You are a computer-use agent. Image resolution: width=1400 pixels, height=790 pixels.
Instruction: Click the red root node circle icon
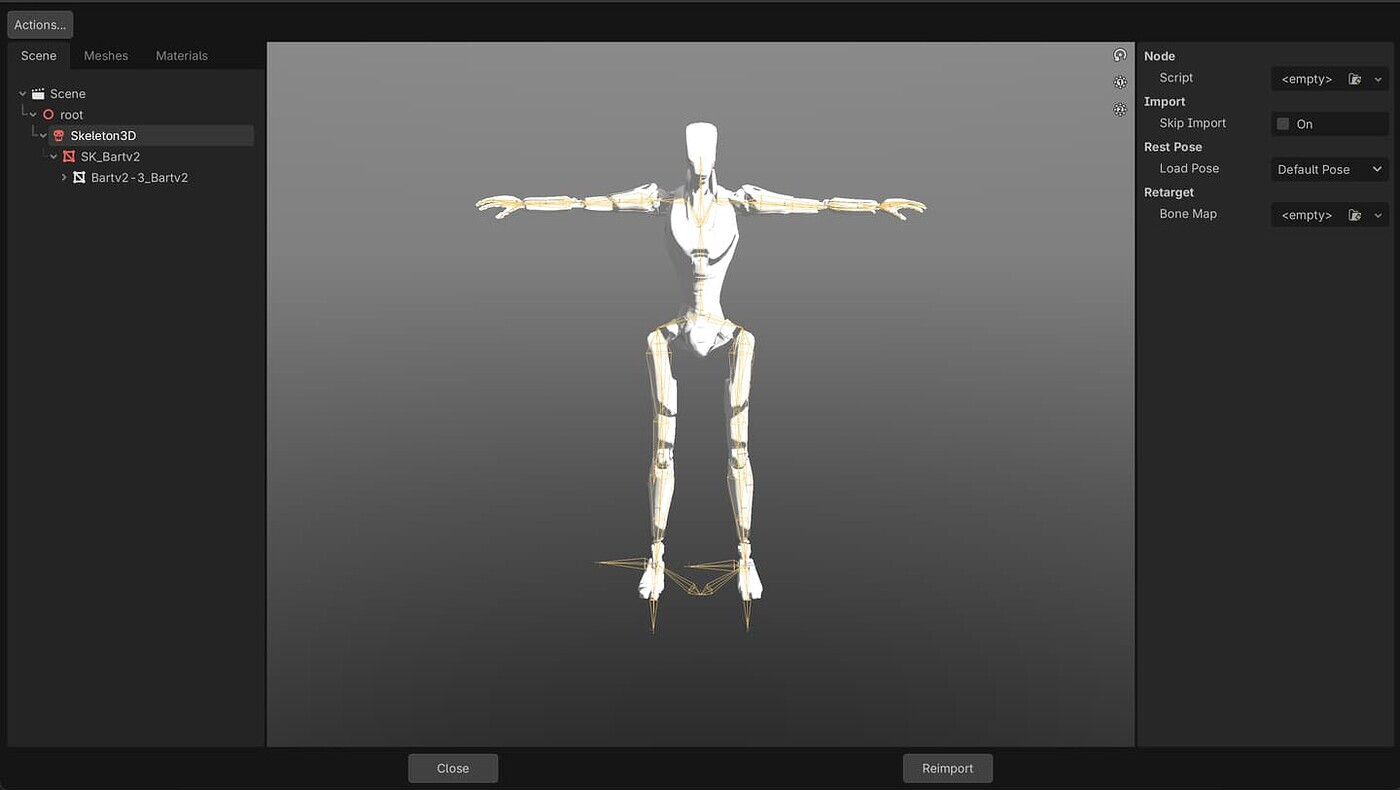pos(48,115)
